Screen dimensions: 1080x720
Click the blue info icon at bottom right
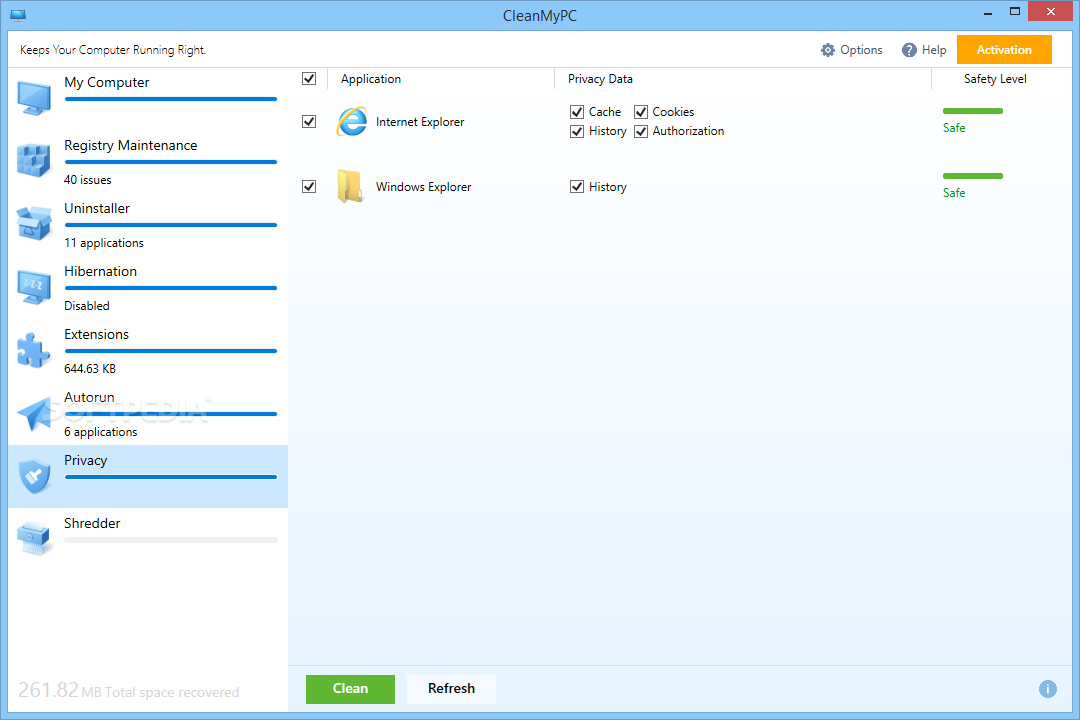tap(1048, 689)
